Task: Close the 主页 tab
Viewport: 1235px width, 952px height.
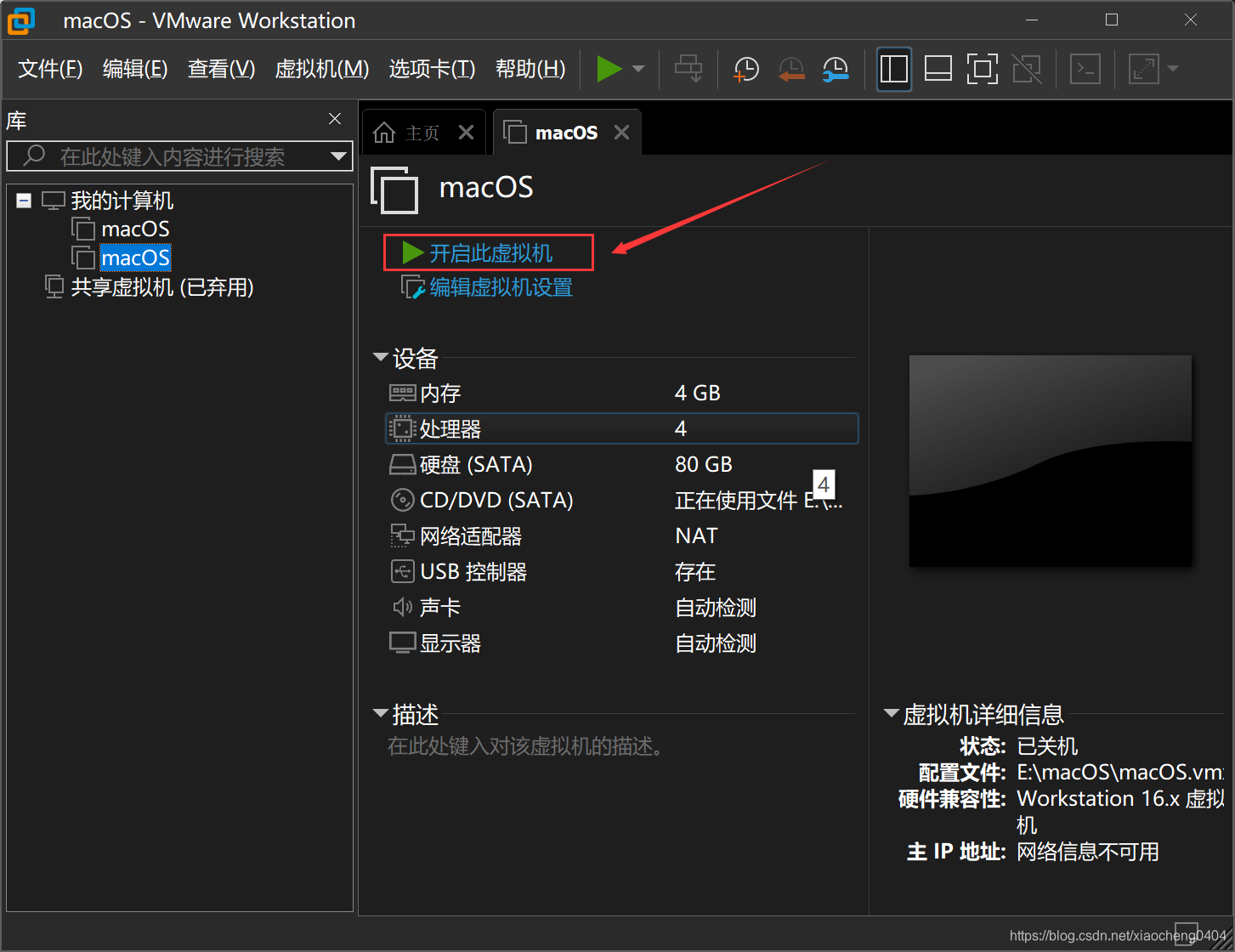Action: click(466, 133)
